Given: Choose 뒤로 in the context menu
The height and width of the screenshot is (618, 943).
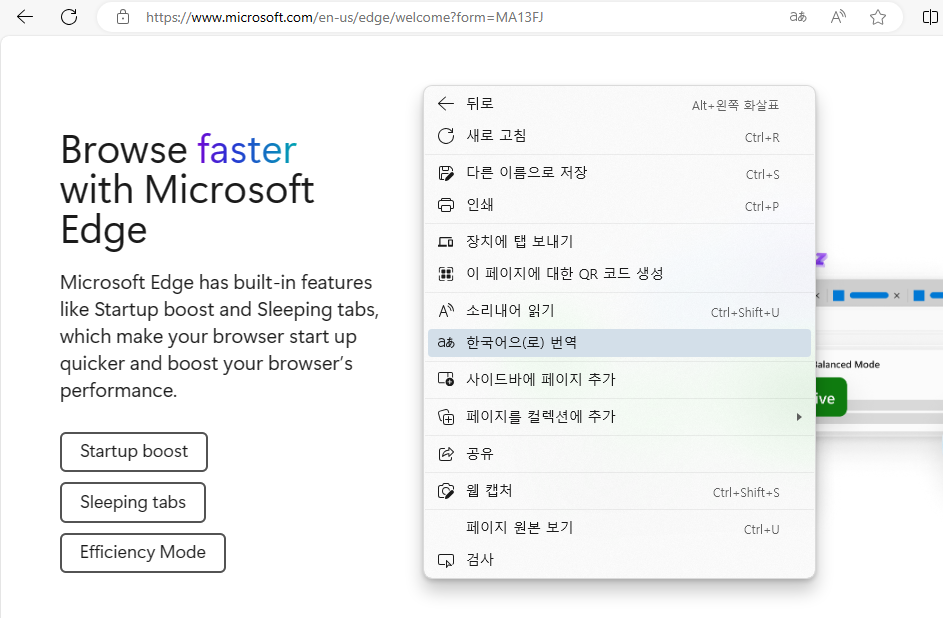Looking at the screenshot, I should point(619,104).
